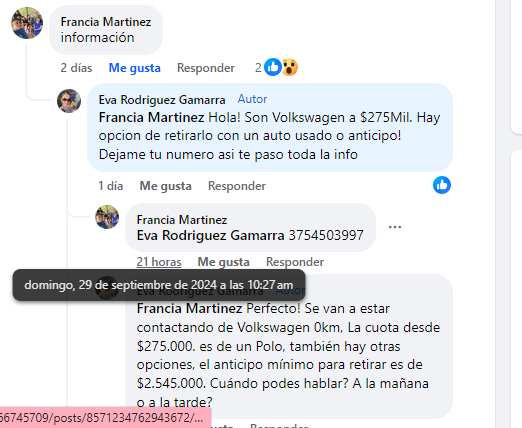Click Responder under the phone number comment

click(x=295, y=262)
